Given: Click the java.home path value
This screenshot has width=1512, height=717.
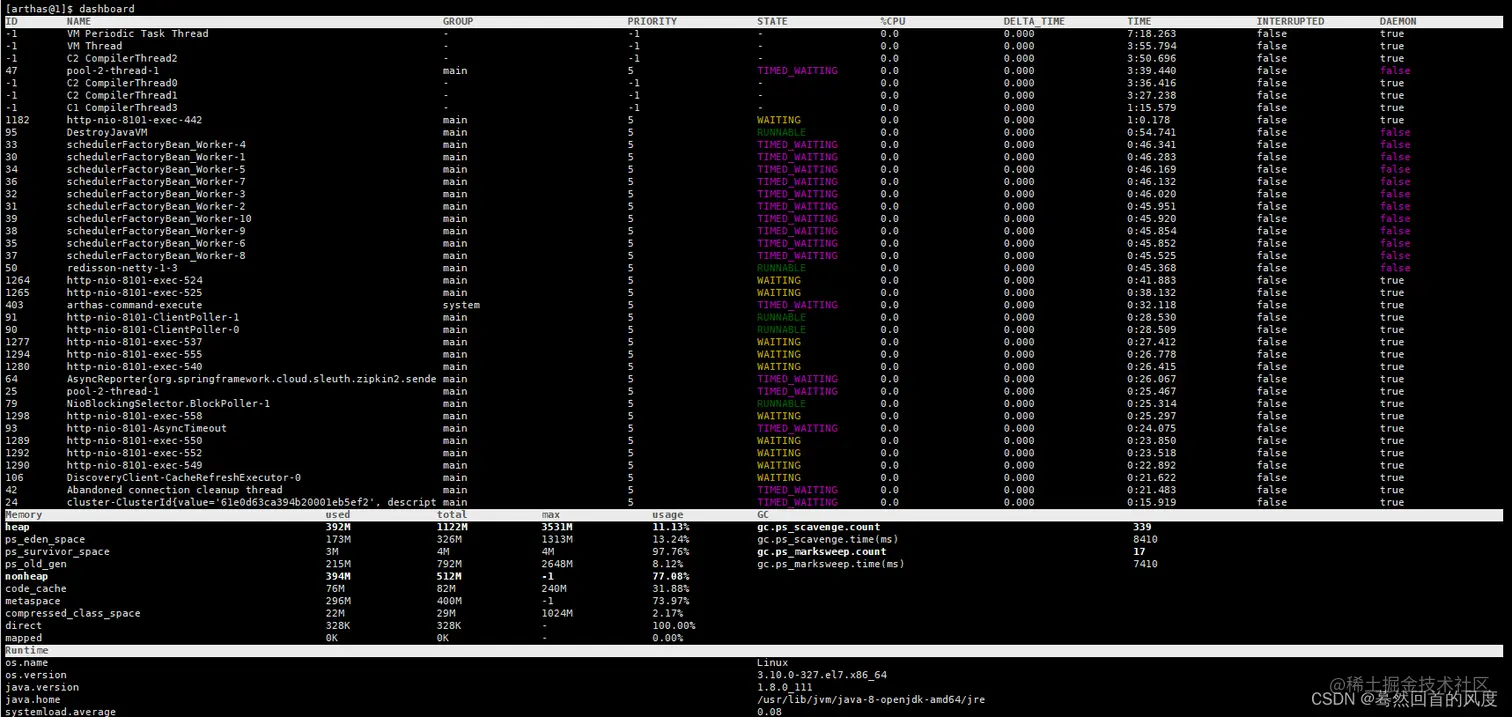Looking at the screenshot, I should [x=871, y=700].
